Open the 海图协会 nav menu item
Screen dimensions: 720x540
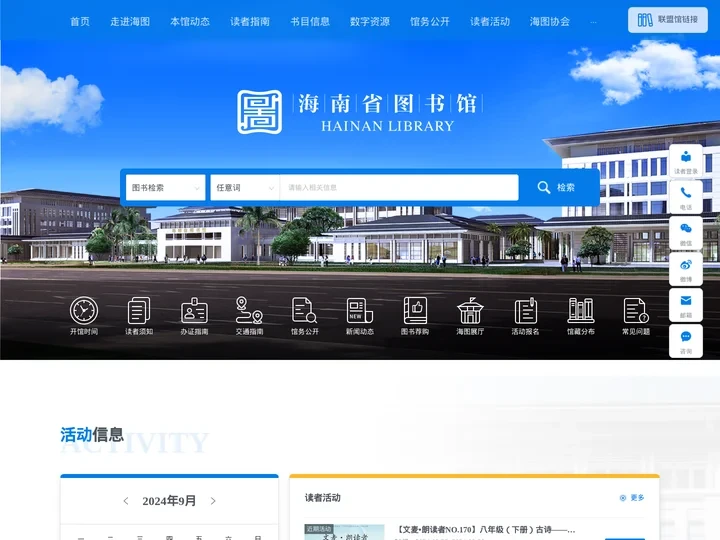[x=550, y=22]
